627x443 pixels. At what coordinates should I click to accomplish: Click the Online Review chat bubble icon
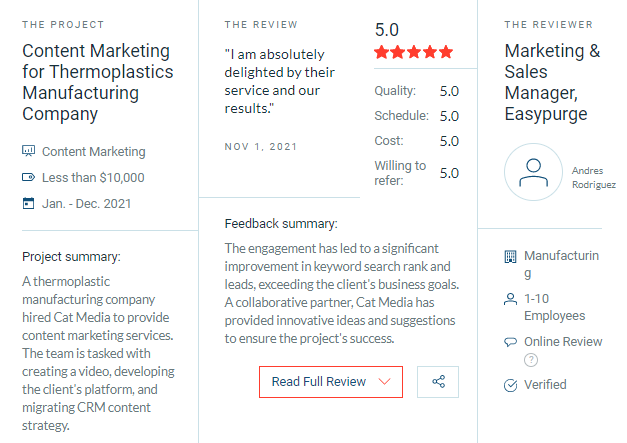(x=511, y=342)
